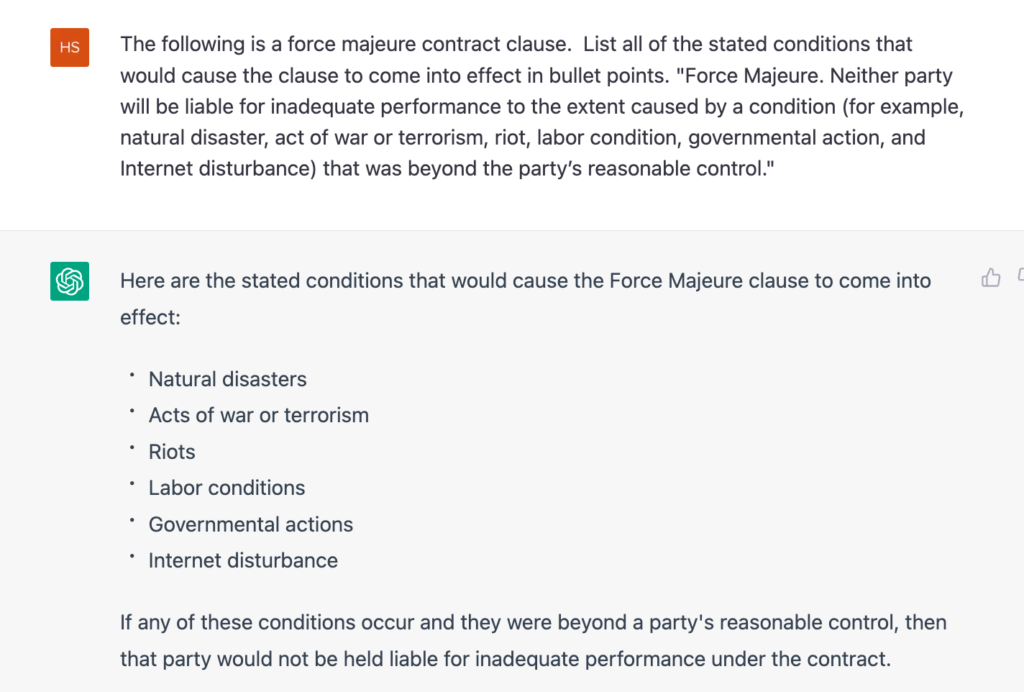Screen dimensions: 1024x692
Task: Click the prompt line beginning 'Internet disturbance) that was'
Action: tap(447, 168)
